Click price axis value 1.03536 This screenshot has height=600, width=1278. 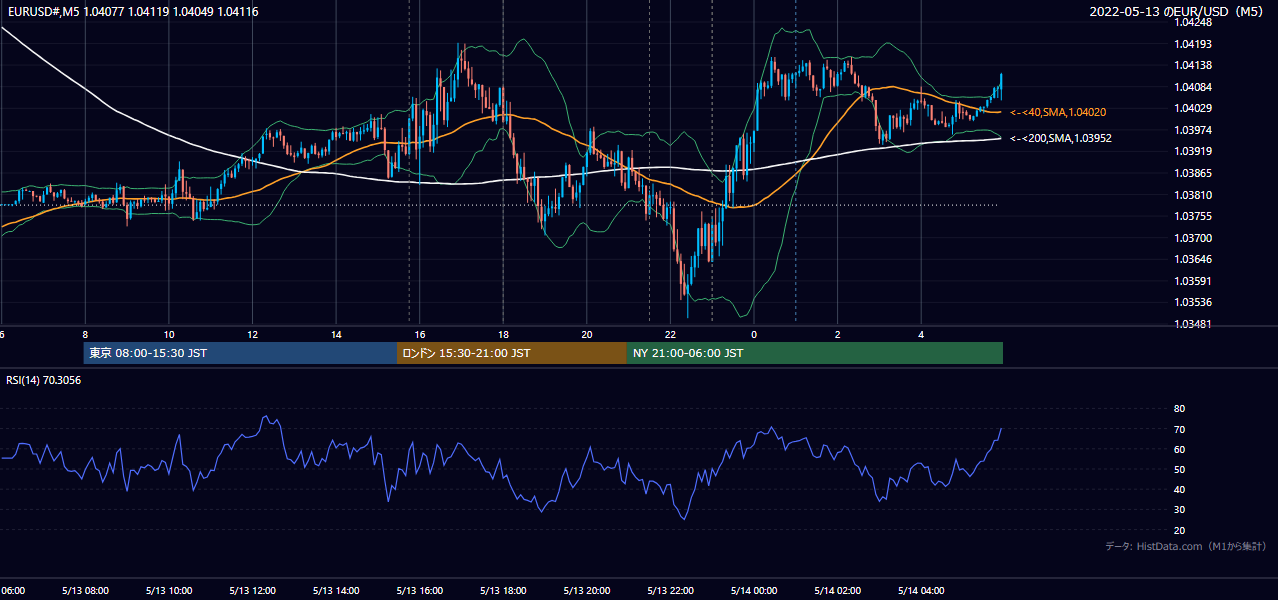click(1192, 302)
